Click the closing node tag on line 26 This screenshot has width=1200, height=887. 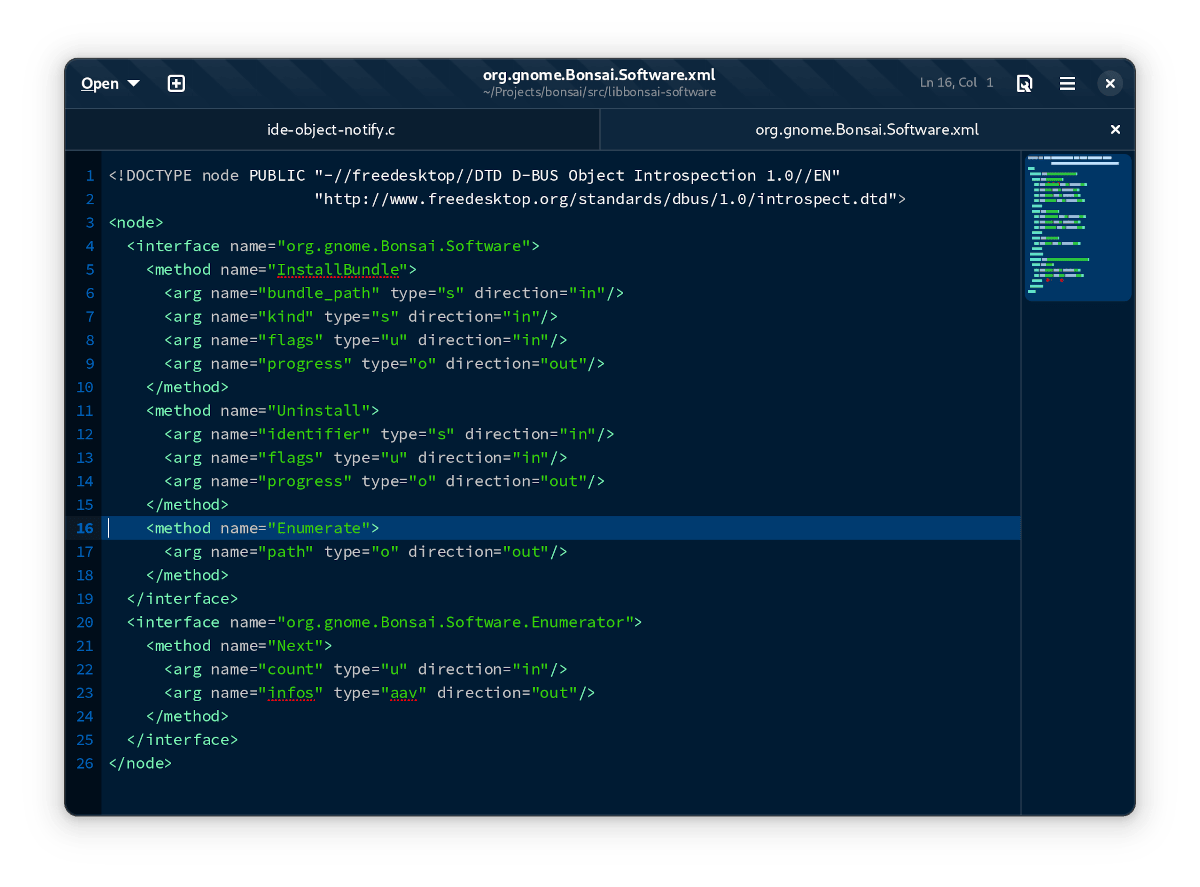(140, 763)
